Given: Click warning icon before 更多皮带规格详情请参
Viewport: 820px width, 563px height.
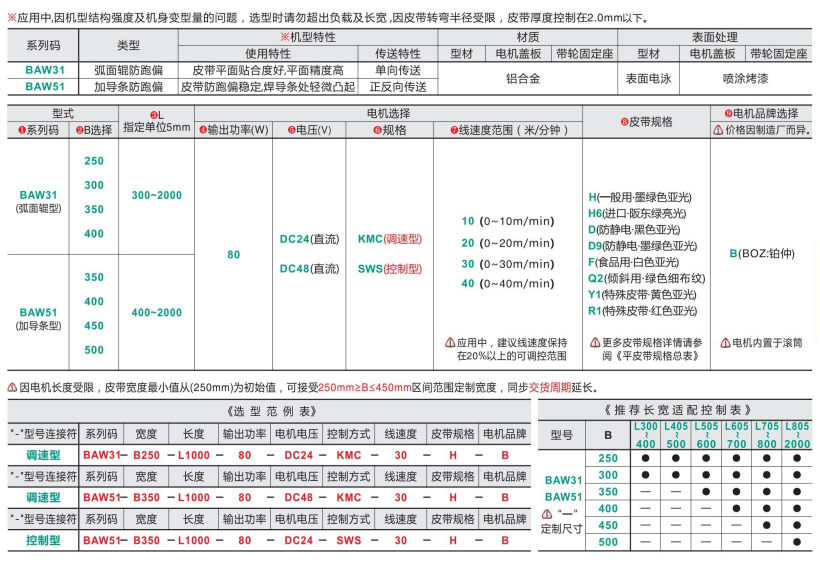Looking at the screenshot, I should (x=595, y=342).
